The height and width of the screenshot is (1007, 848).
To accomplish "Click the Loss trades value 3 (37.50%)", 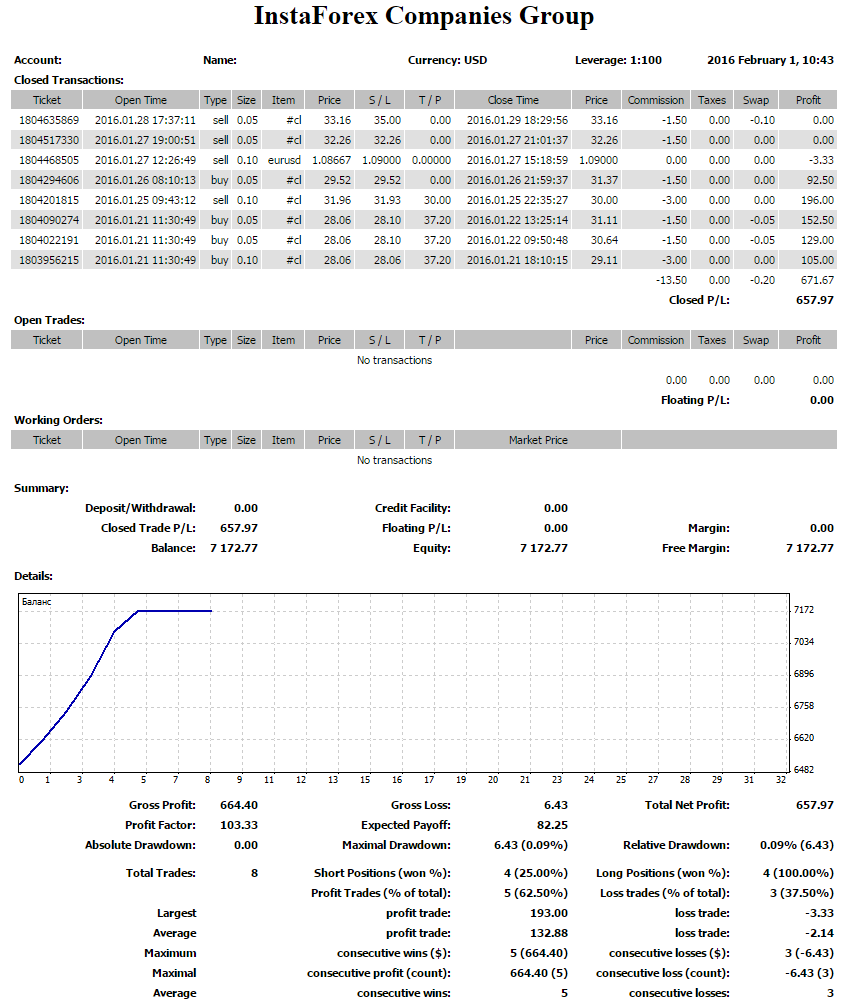I will pos(802,893).
